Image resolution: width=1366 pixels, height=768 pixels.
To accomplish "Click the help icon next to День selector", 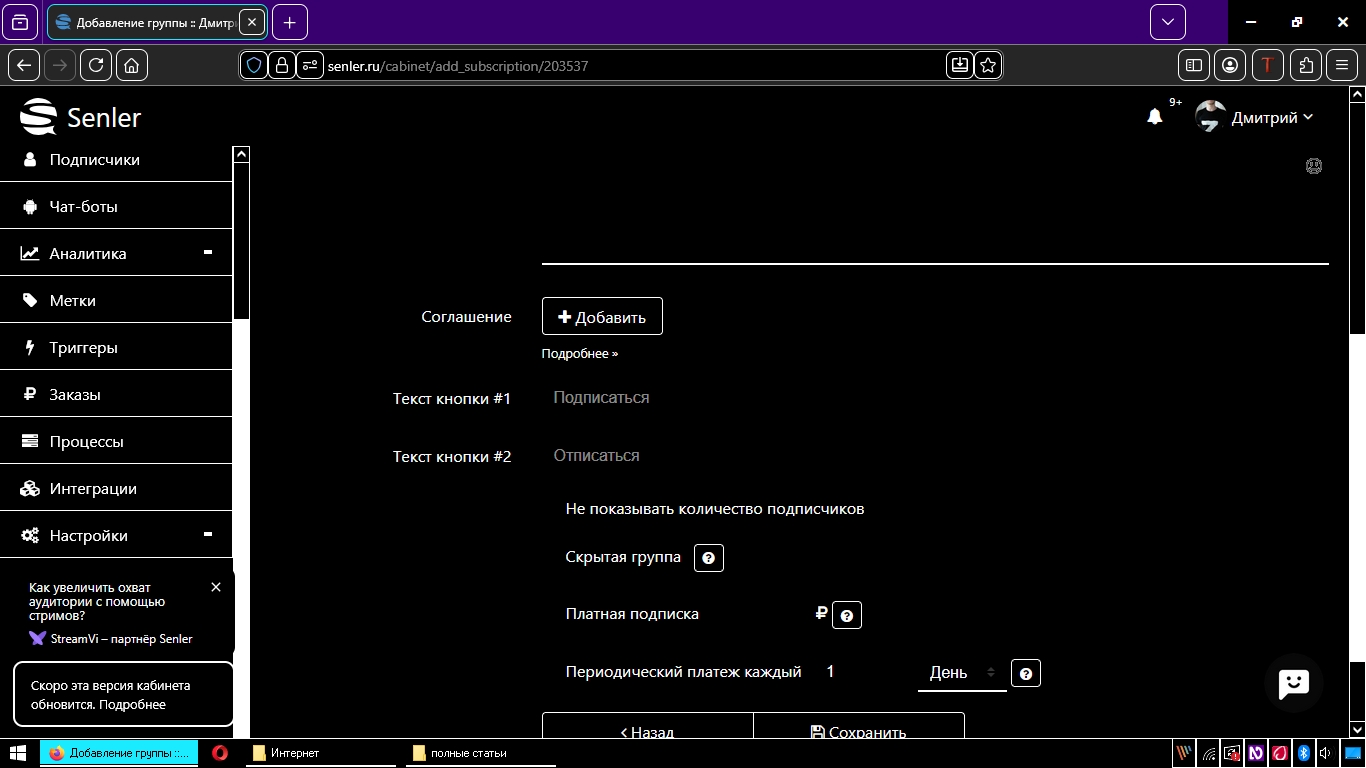I will (x=1025, y=673).
